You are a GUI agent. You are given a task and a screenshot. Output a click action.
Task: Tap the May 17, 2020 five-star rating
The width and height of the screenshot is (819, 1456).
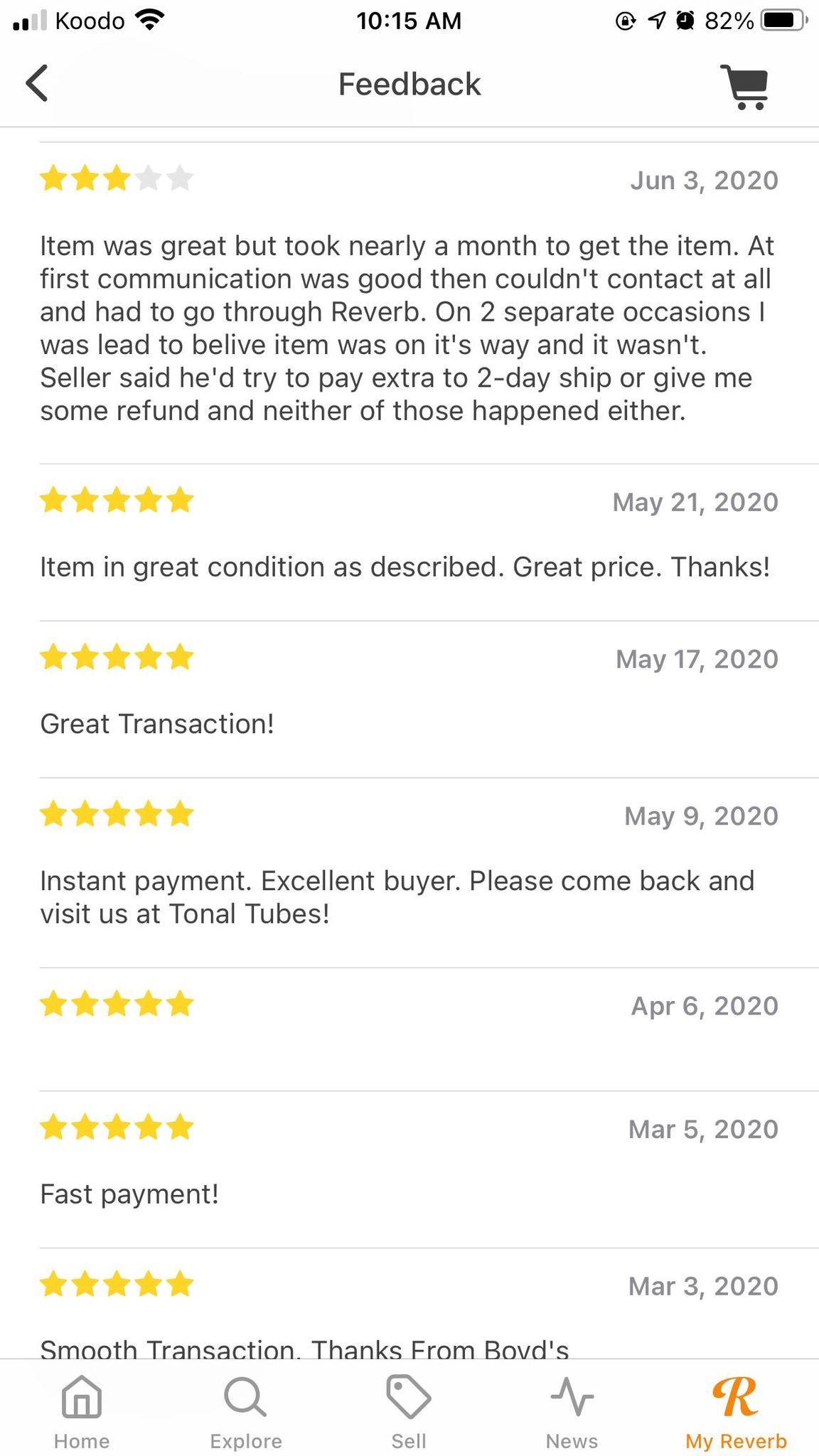point(116,657)
